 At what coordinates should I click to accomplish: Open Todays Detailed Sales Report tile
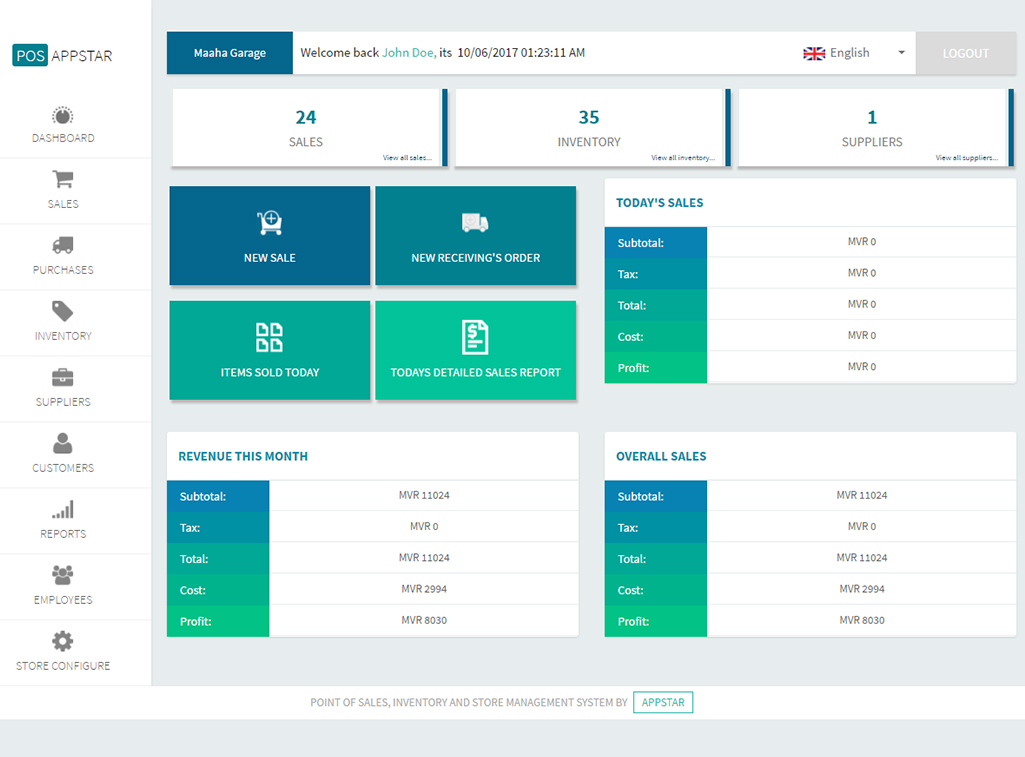click(x=475, y=351)
